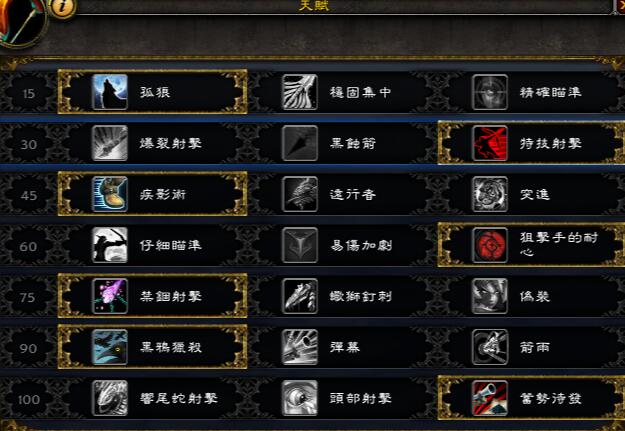
Task: Pick the 響尾蛇射擊 talent
Action: click(x=153, y=398)
